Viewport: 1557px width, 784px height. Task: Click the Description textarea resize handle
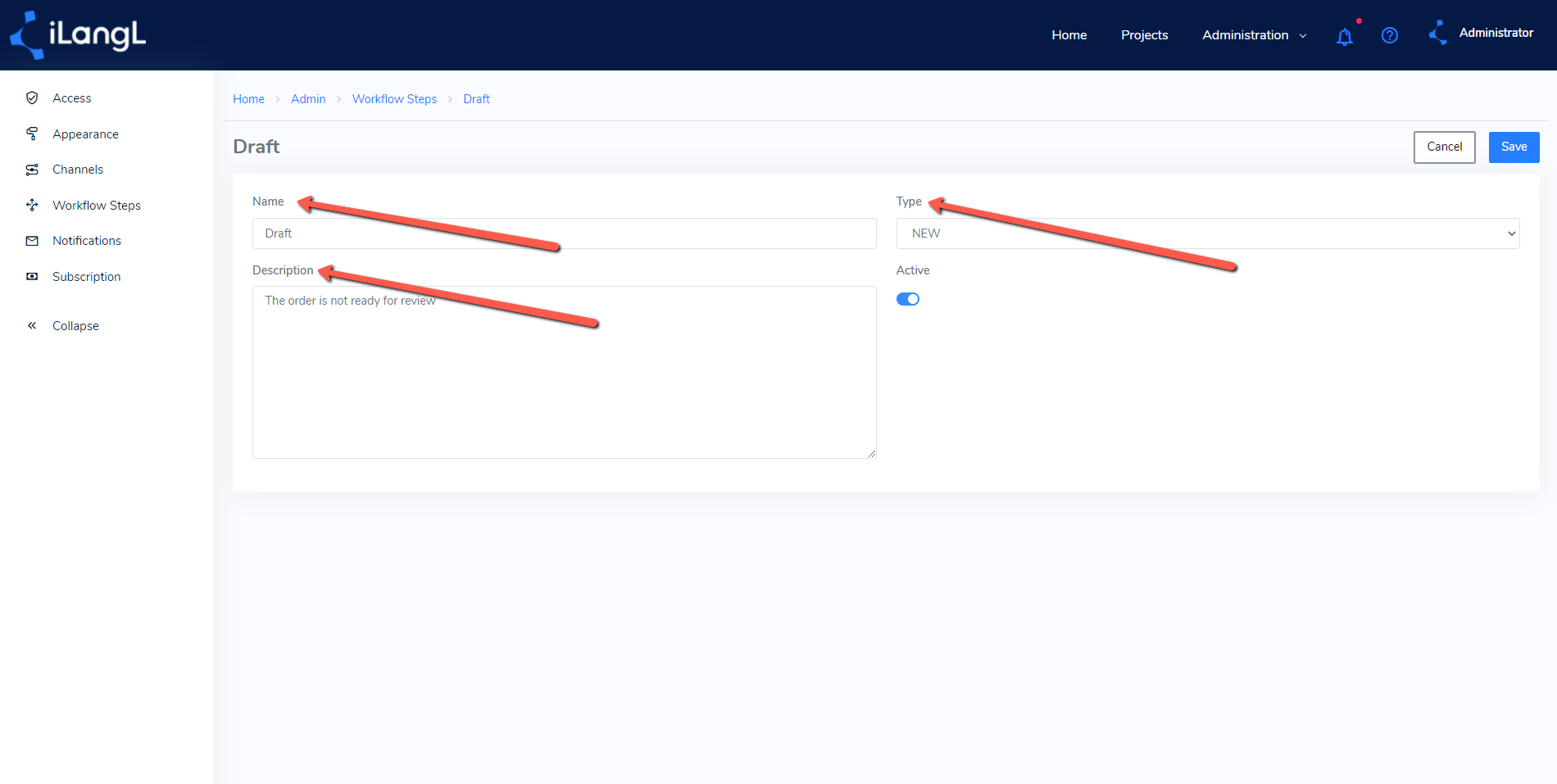click(872, 454)
